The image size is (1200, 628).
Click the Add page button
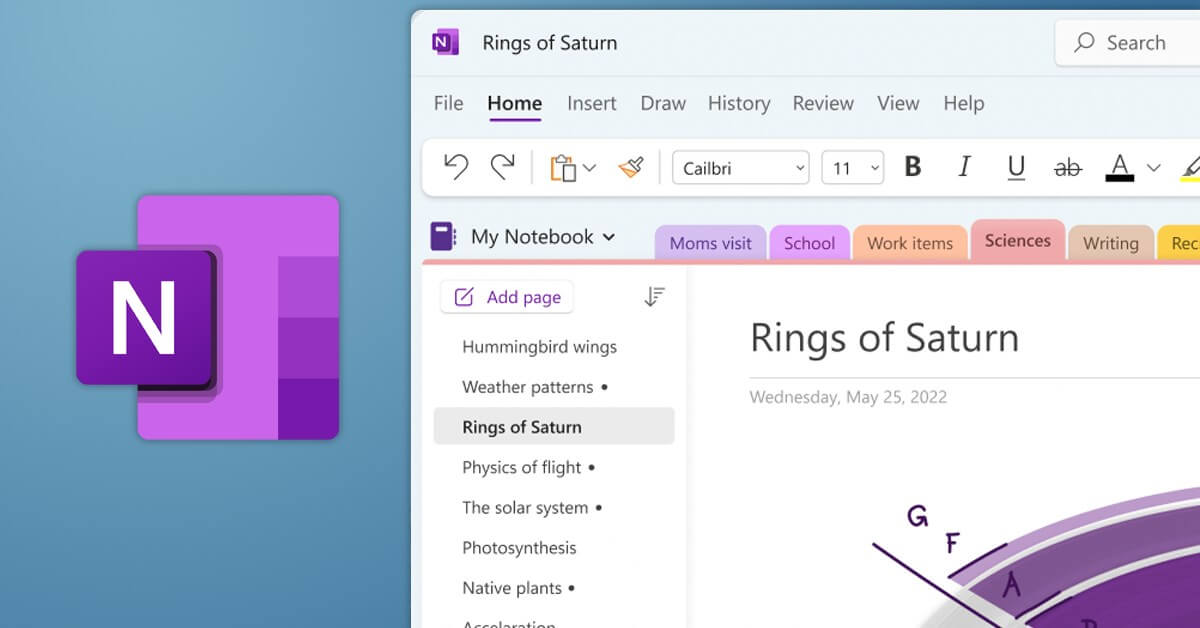coord(506,296)
